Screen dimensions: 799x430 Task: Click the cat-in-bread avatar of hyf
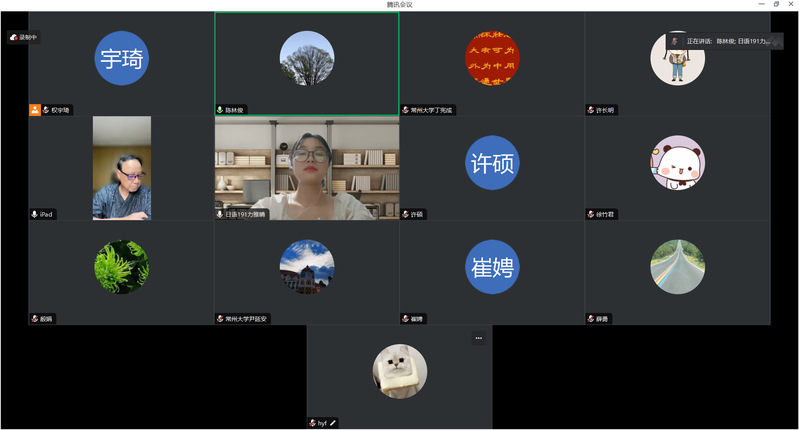click(400, 371)
